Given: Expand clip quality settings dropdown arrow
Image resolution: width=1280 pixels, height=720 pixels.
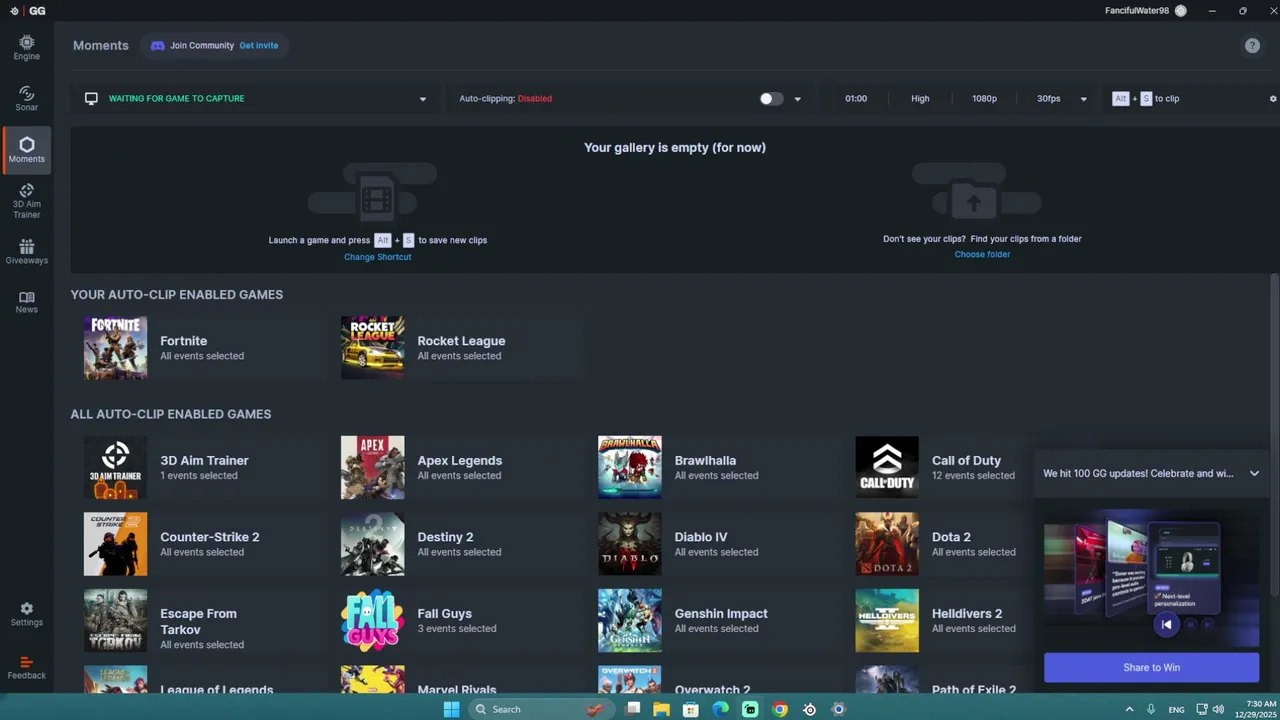Looking at the screenshot, I should point(1083,99).
